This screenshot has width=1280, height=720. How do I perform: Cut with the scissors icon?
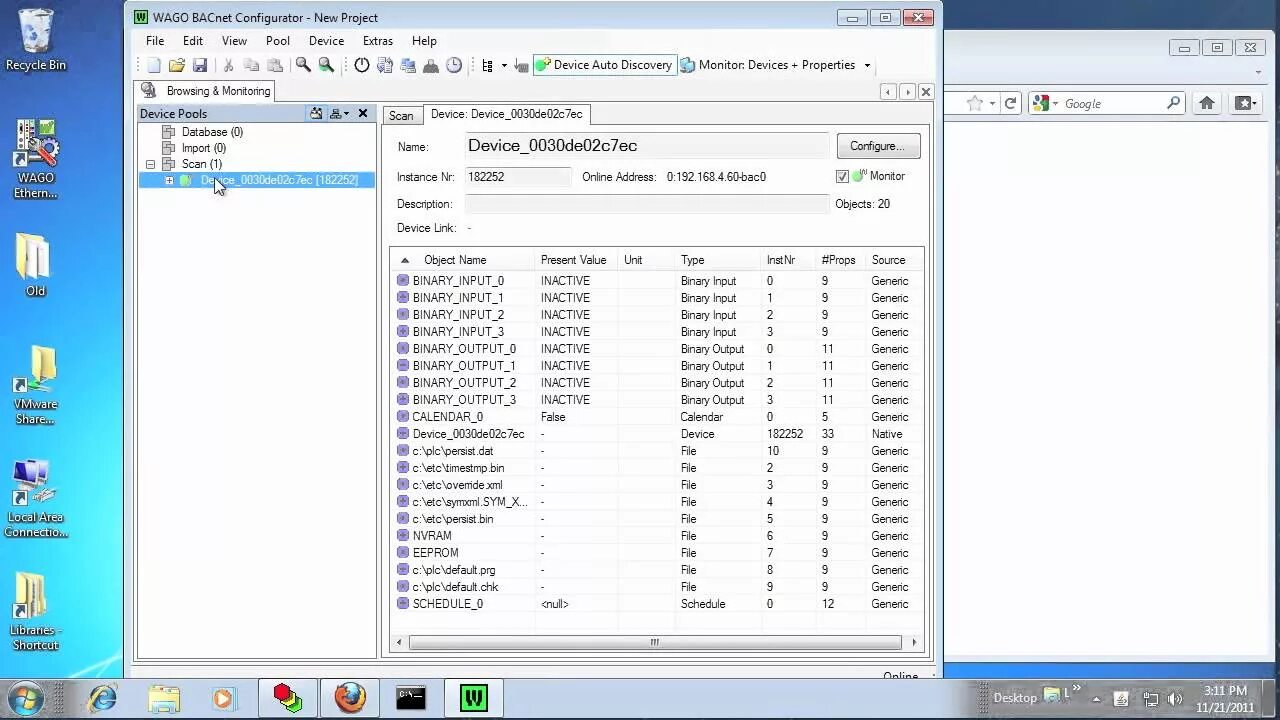pyautogui.click(x=228, y=65)
